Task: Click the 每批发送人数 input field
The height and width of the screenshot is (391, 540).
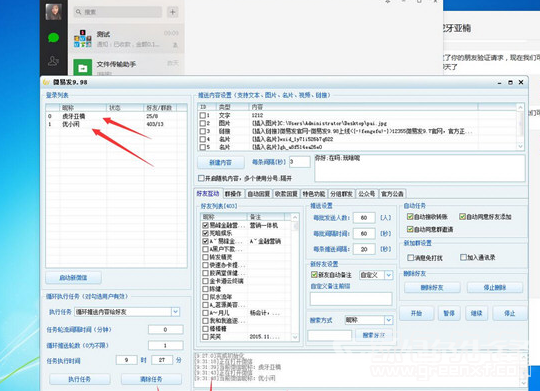Action: pyautogui.click(x=364, y=218)
